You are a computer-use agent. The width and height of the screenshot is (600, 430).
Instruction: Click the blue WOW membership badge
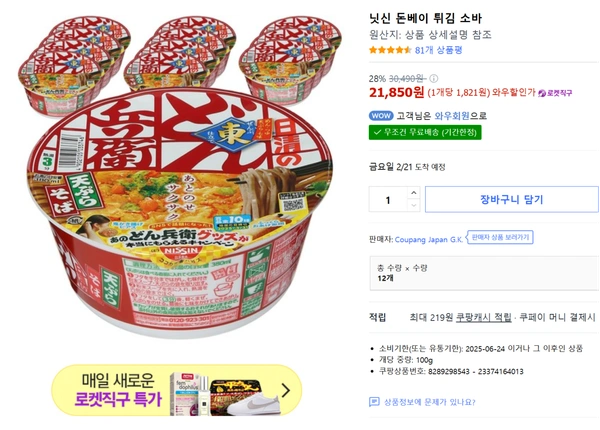[x=381, y=115]
